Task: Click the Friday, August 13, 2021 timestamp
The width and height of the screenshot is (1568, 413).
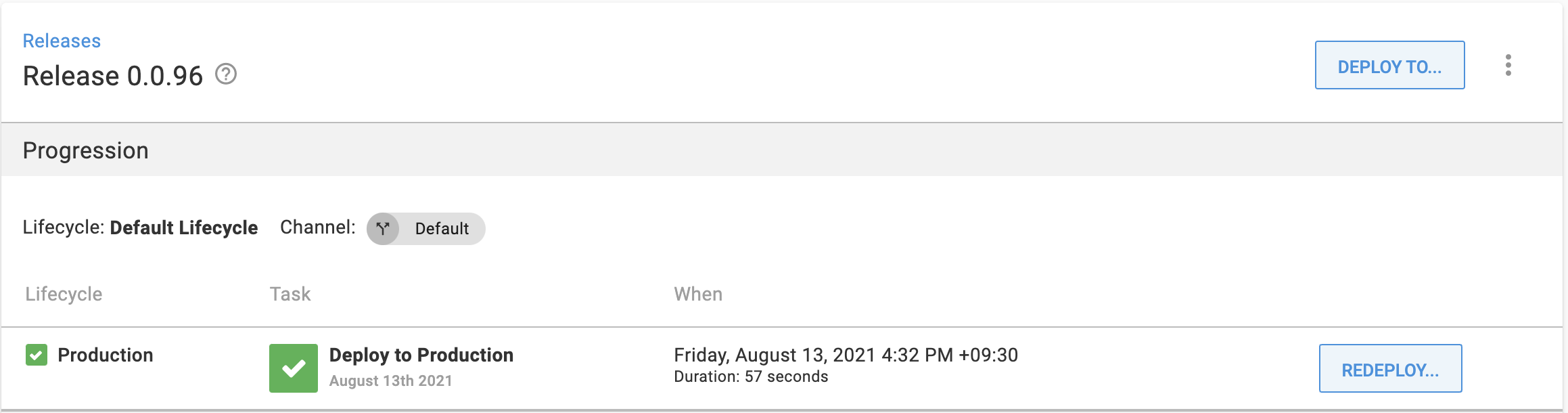Action: [846, 355]
